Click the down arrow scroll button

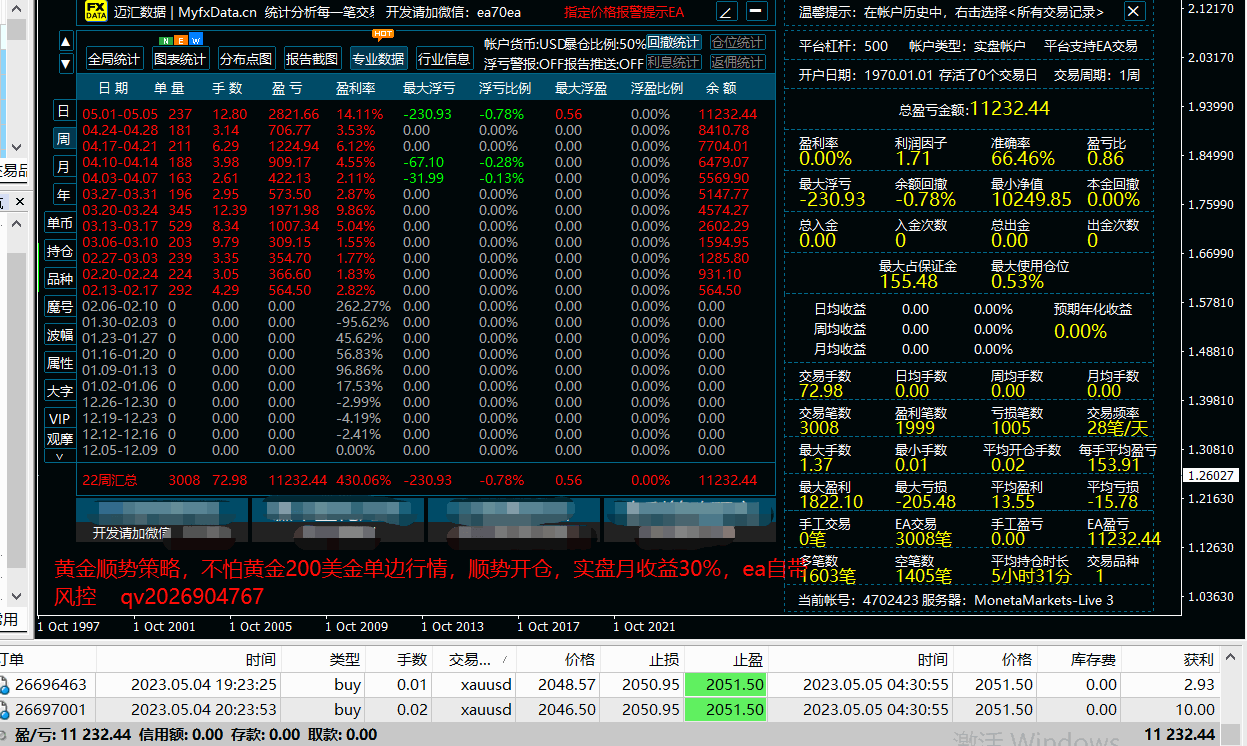(x=66, y=64)
